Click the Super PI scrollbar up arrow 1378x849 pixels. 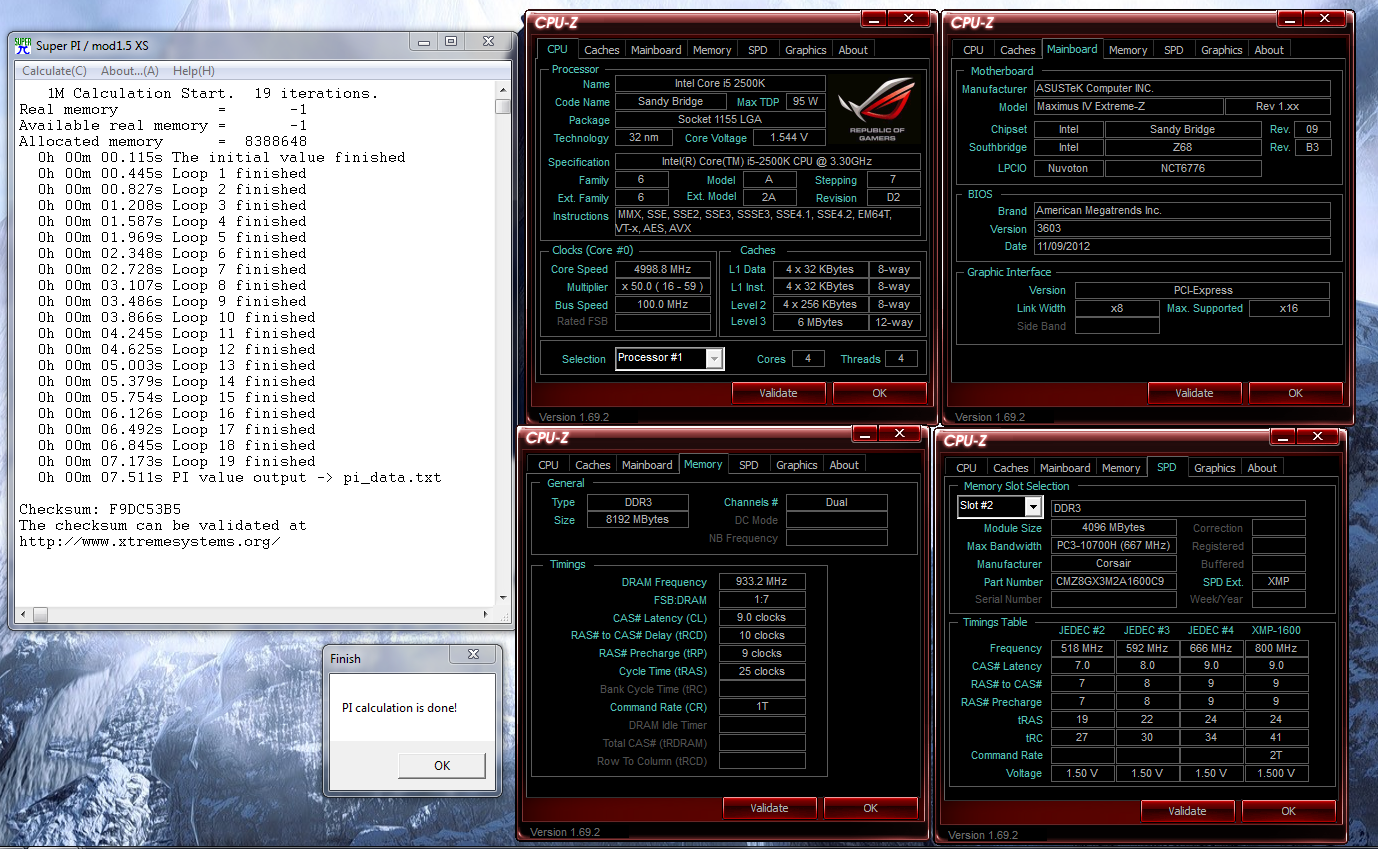[x=503, y=90]
